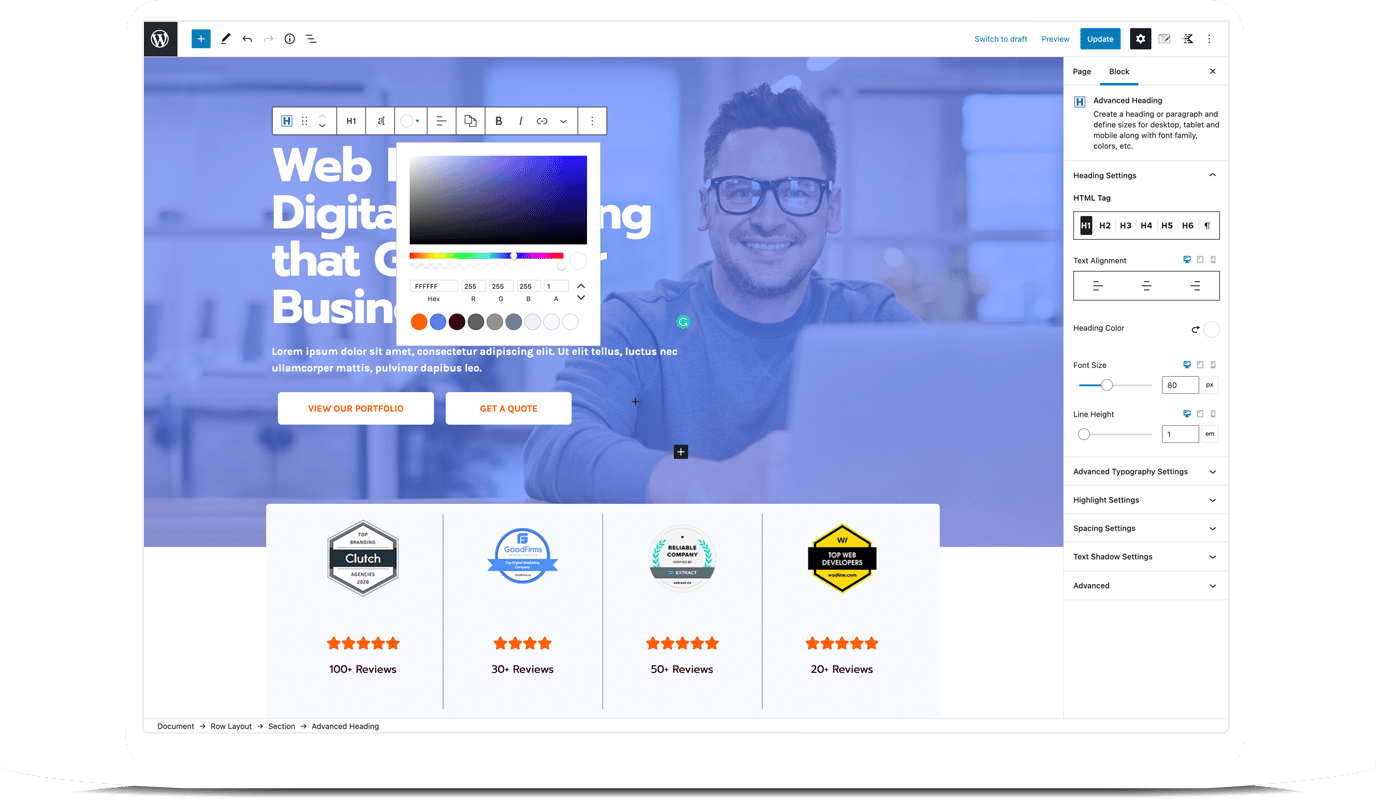Viewport: 1376px width, 800px height.
Task: Align text left in sidebar Text Alignment
Action: coord(1097,286)
